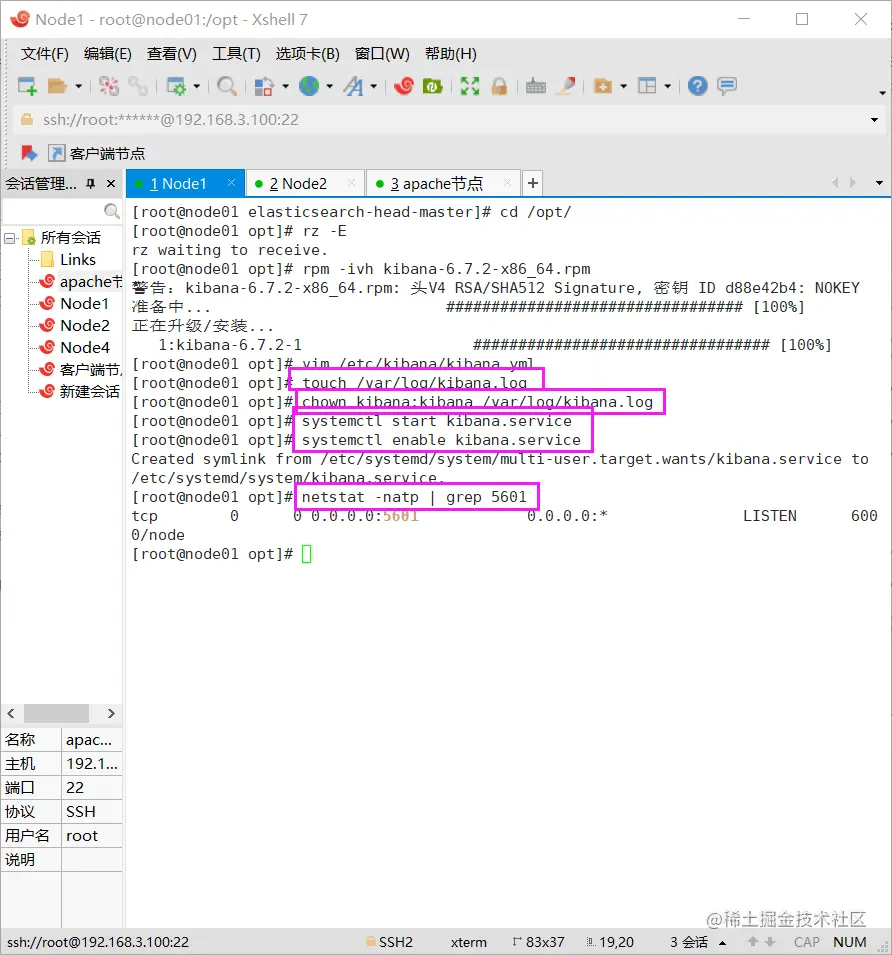
Task: Click the globe encoding icon
Action: pos(309,86)
